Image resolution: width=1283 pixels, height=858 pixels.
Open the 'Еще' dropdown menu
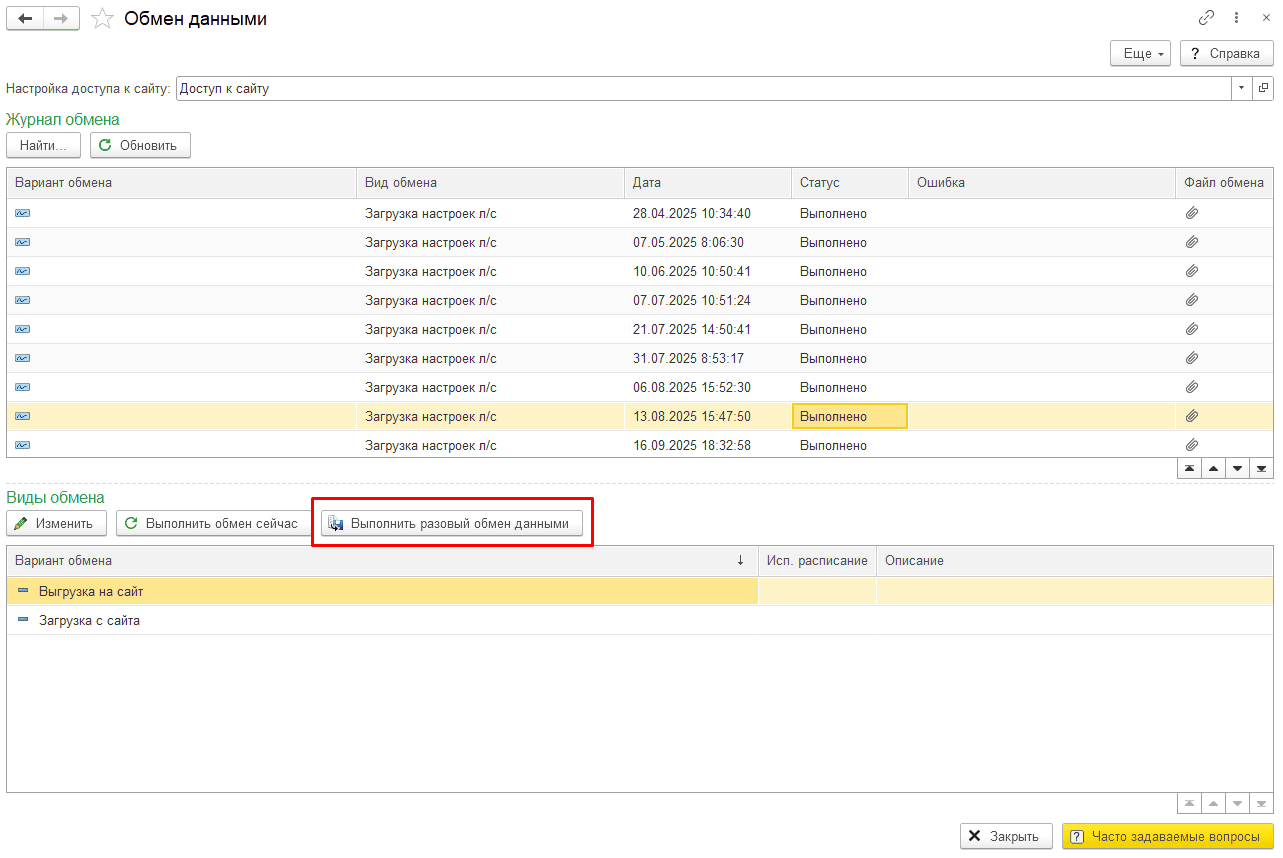(1140, 54)
